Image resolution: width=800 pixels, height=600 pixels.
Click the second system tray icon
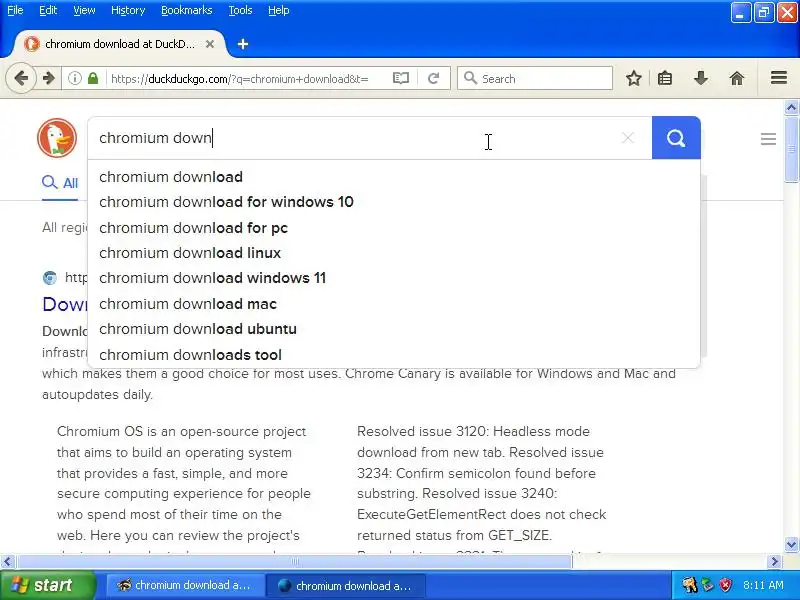pyautogui.click(x=708, y=585)
